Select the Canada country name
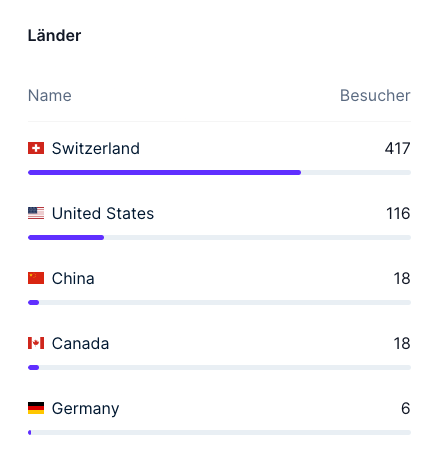 coord(80,343)
